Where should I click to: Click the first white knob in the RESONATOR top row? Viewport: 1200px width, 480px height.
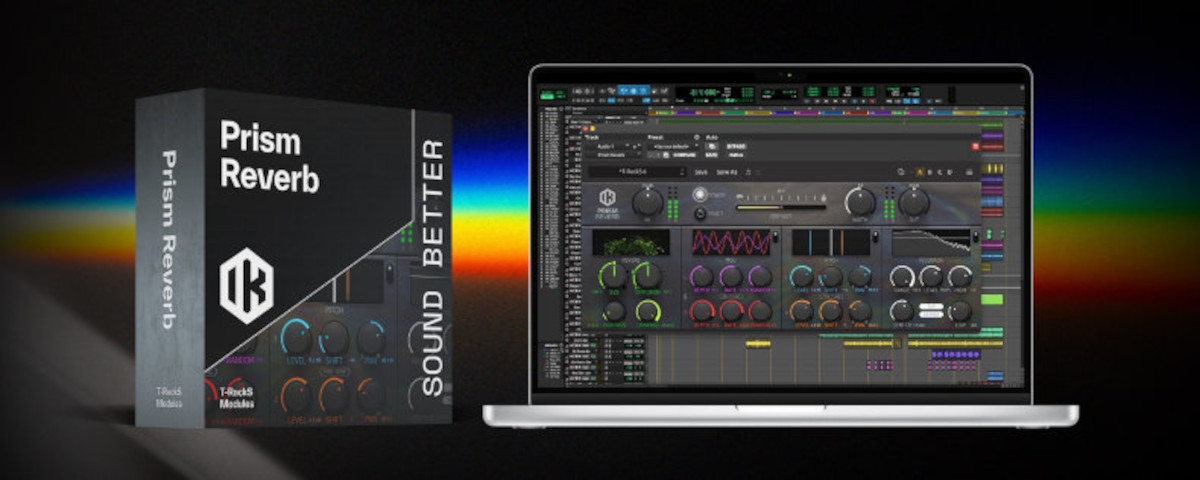pos(902,276)
